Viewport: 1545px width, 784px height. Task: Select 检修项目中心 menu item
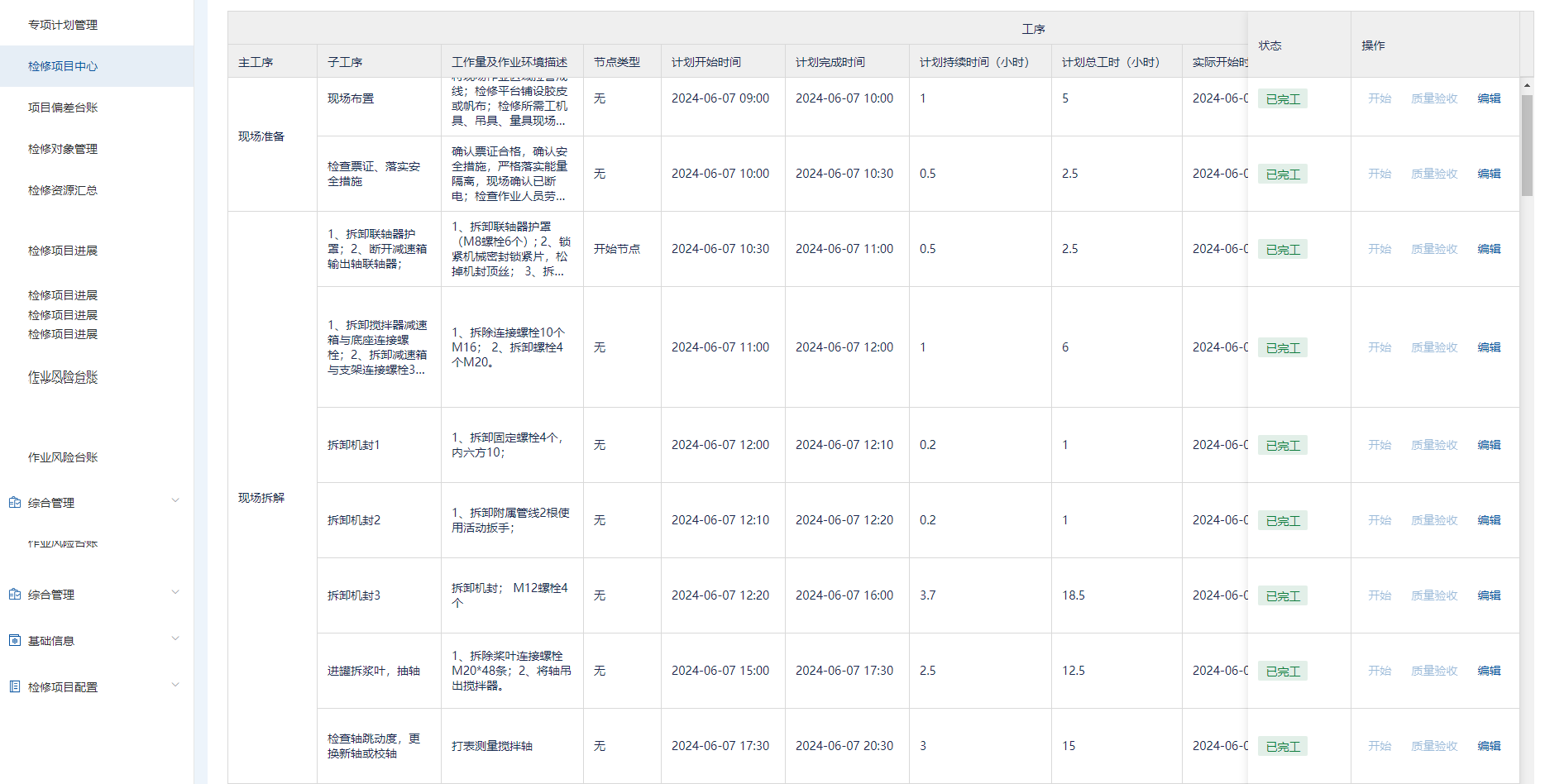point(63,66)
